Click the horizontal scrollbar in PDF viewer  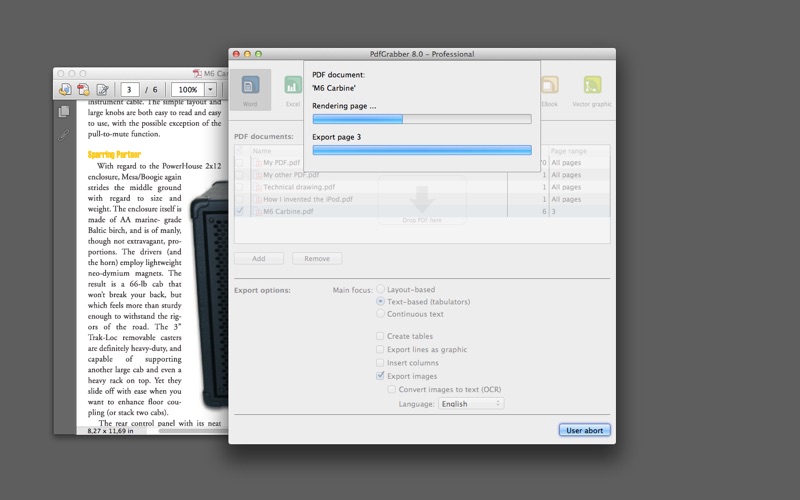[193, 431]
